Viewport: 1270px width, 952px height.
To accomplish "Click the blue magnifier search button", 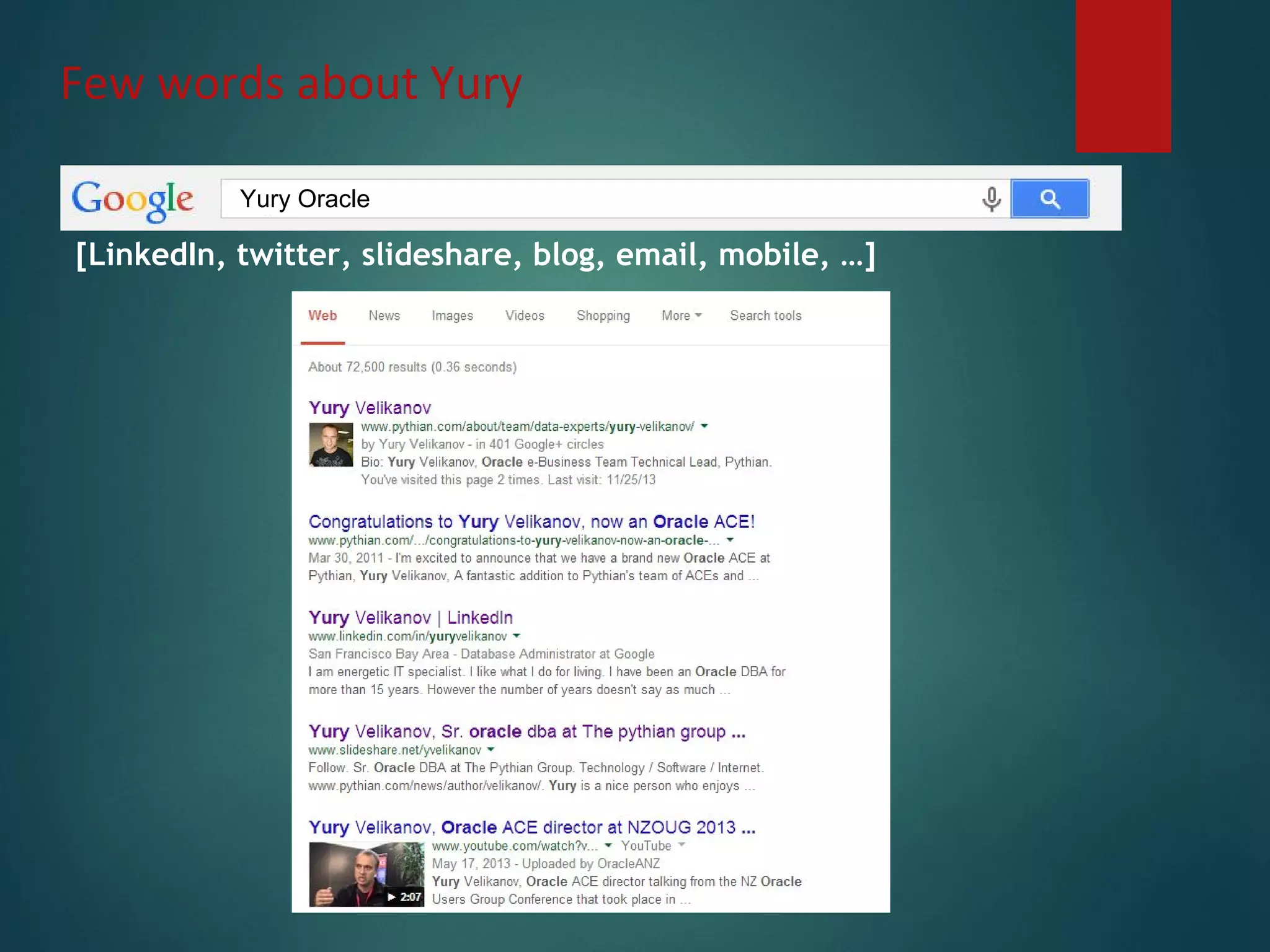I will pyautogui.click(x=1050, y=198).
